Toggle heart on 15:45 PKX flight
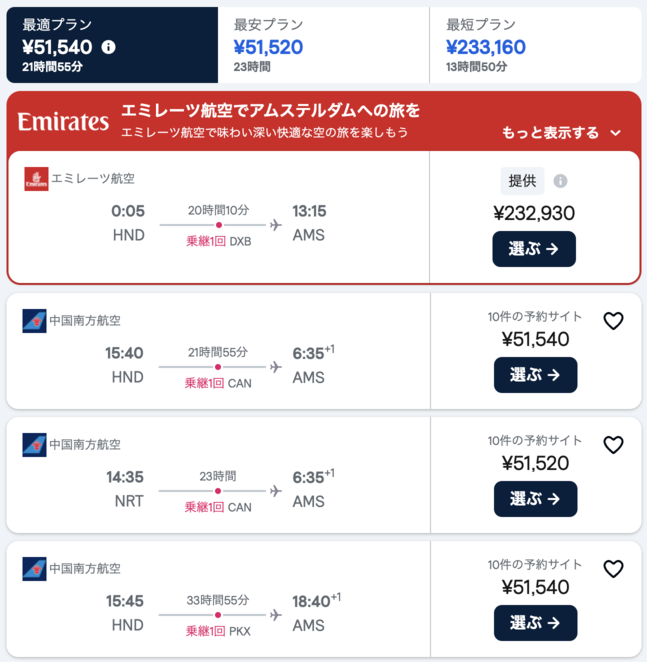The width and height of the screenshot is (647, 662). pyautogui.click(x=613, y=569)
